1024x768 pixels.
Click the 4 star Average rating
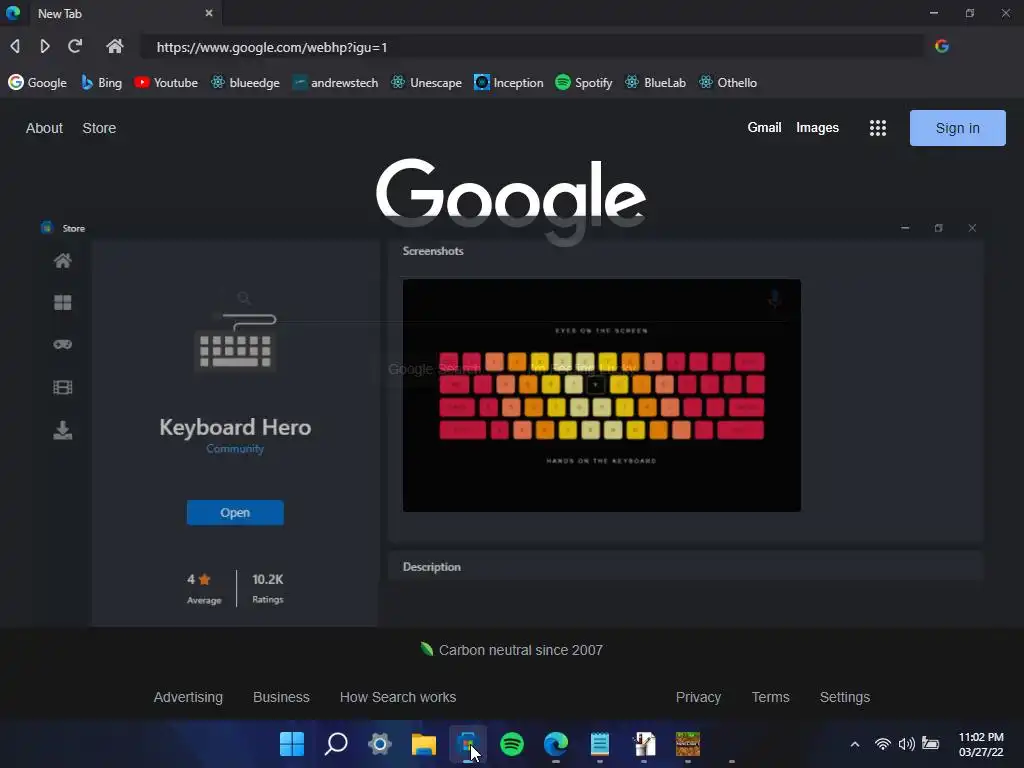204,588
